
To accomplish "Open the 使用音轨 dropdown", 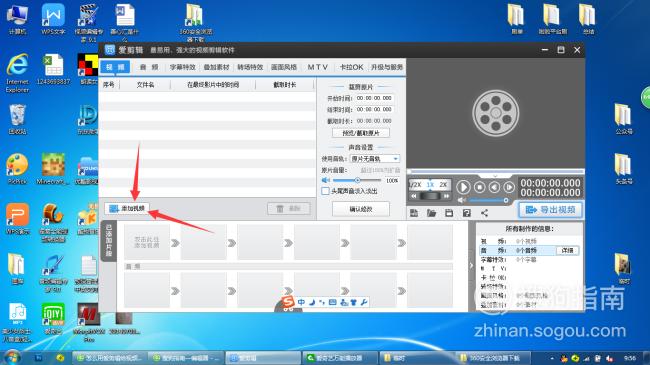I will point(375,159).
